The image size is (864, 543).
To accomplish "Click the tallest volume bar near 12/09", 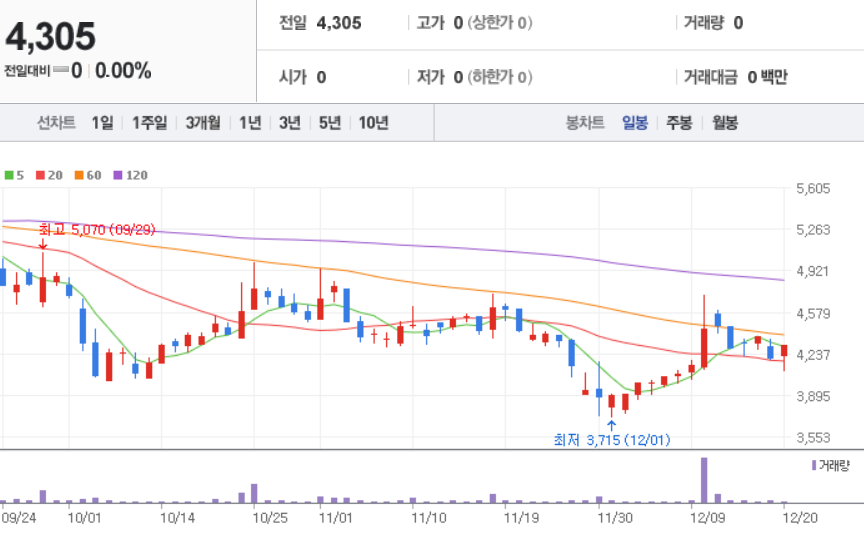I will click(704, 480).
